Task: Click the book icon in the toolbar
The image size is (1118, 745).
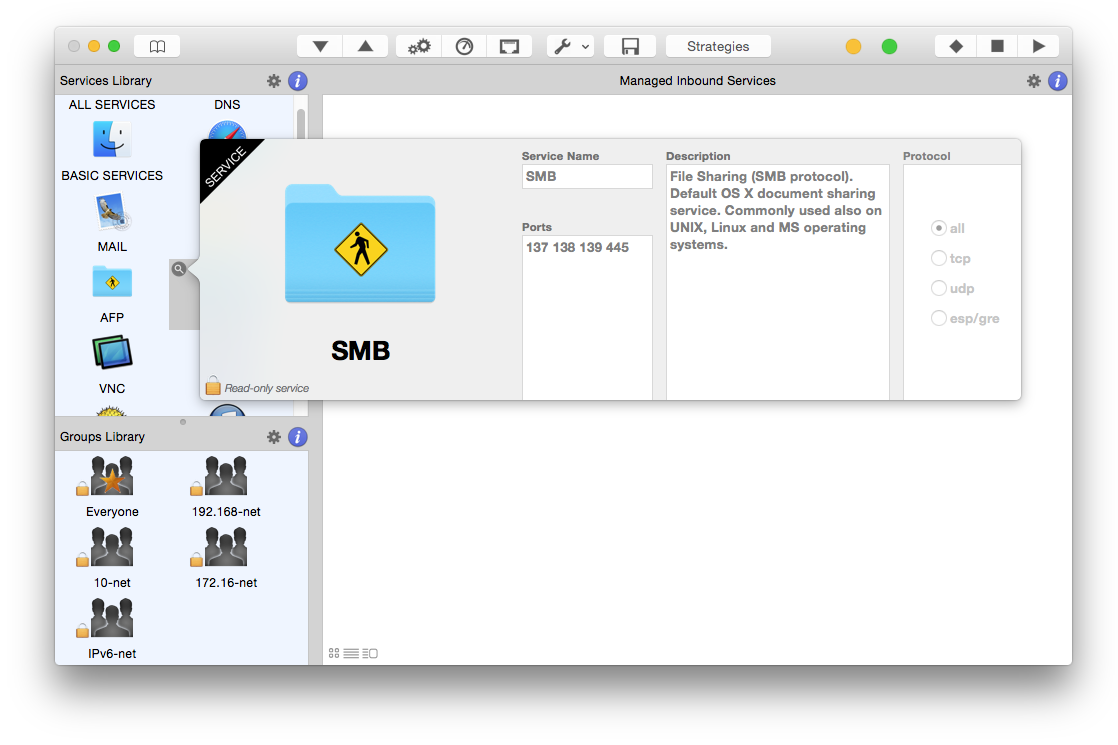Action: [157, 46]
